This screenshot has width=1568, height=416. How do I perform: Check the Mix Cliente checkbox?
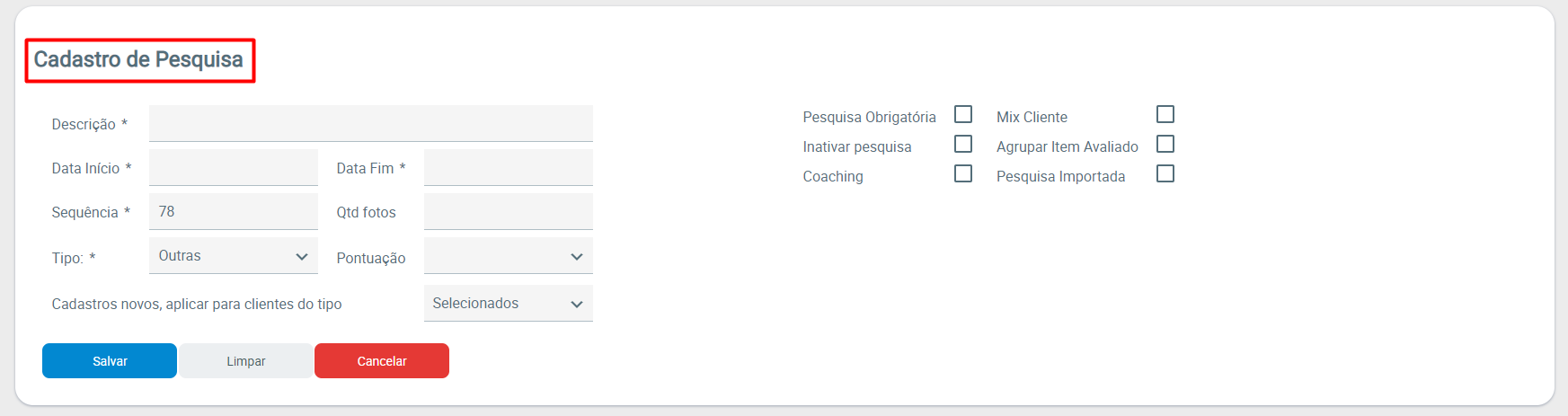click(x=1165, y=114)
